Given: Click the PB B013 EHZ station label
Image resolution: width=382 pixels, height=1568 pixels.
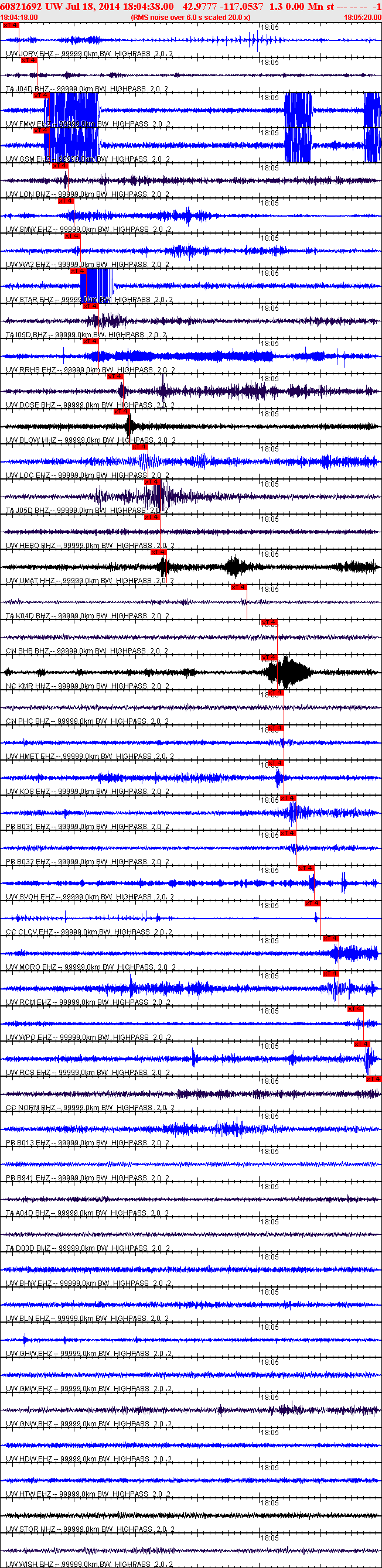Looking at the screenshot, I should click(28, 1144).
